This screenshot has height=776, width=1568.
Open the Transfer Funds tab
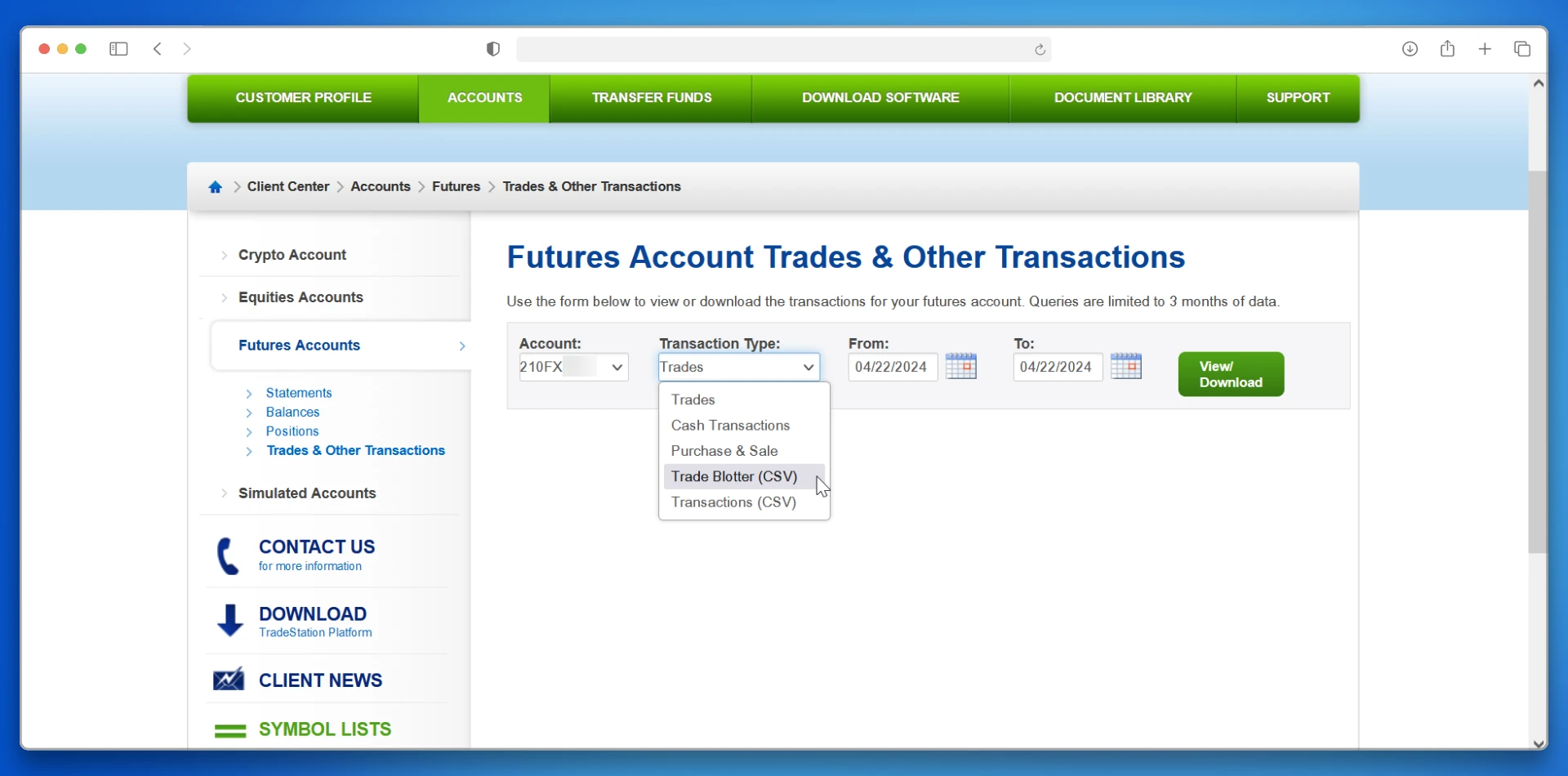(x=651, y=98)
